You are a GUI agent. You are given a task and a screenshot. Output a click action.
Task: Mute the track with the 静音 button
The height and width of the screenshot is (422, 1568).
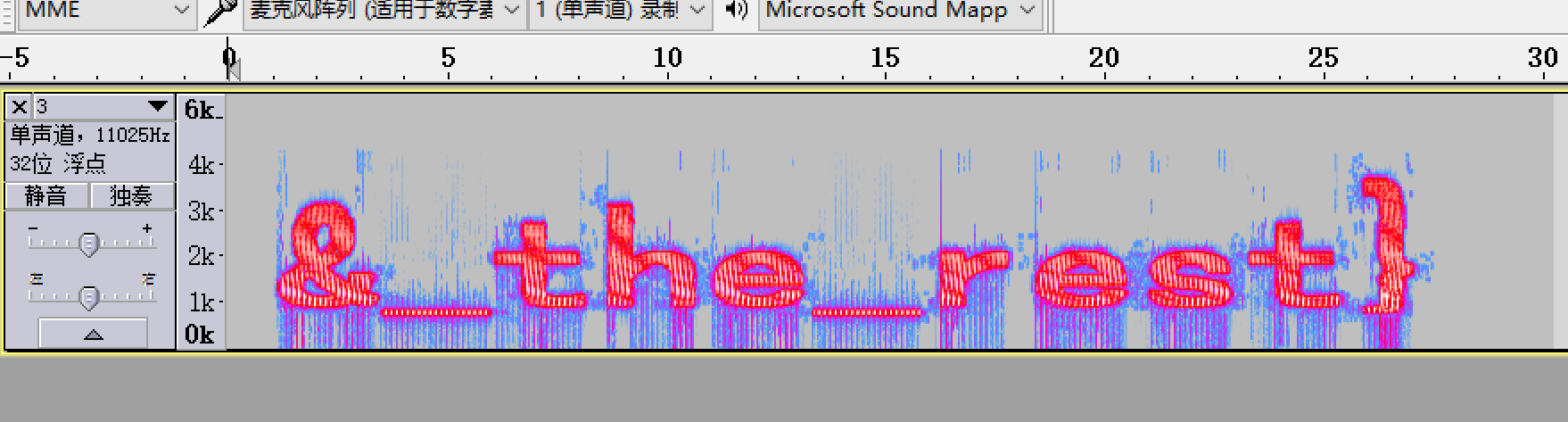[46, 195]
